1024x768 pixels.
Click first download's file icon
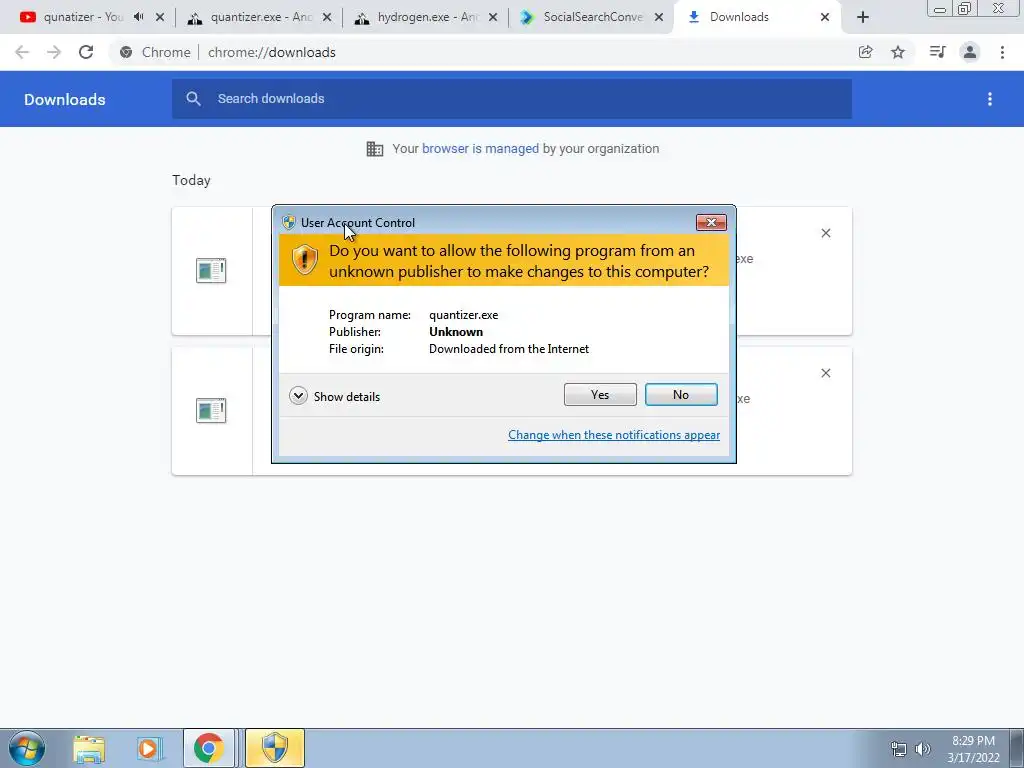(211, 270)
